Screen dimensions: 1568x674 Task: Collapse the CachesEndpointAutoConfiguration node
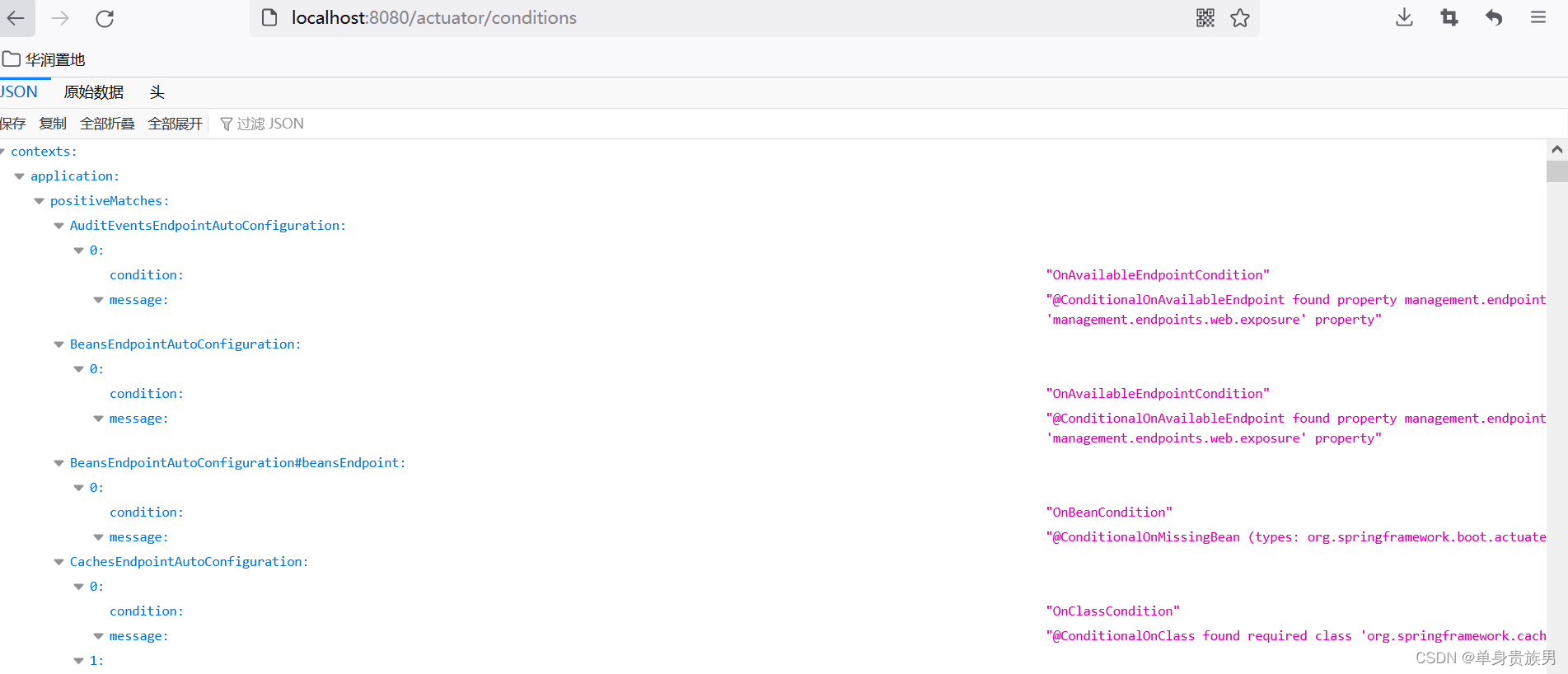[59, 562]
